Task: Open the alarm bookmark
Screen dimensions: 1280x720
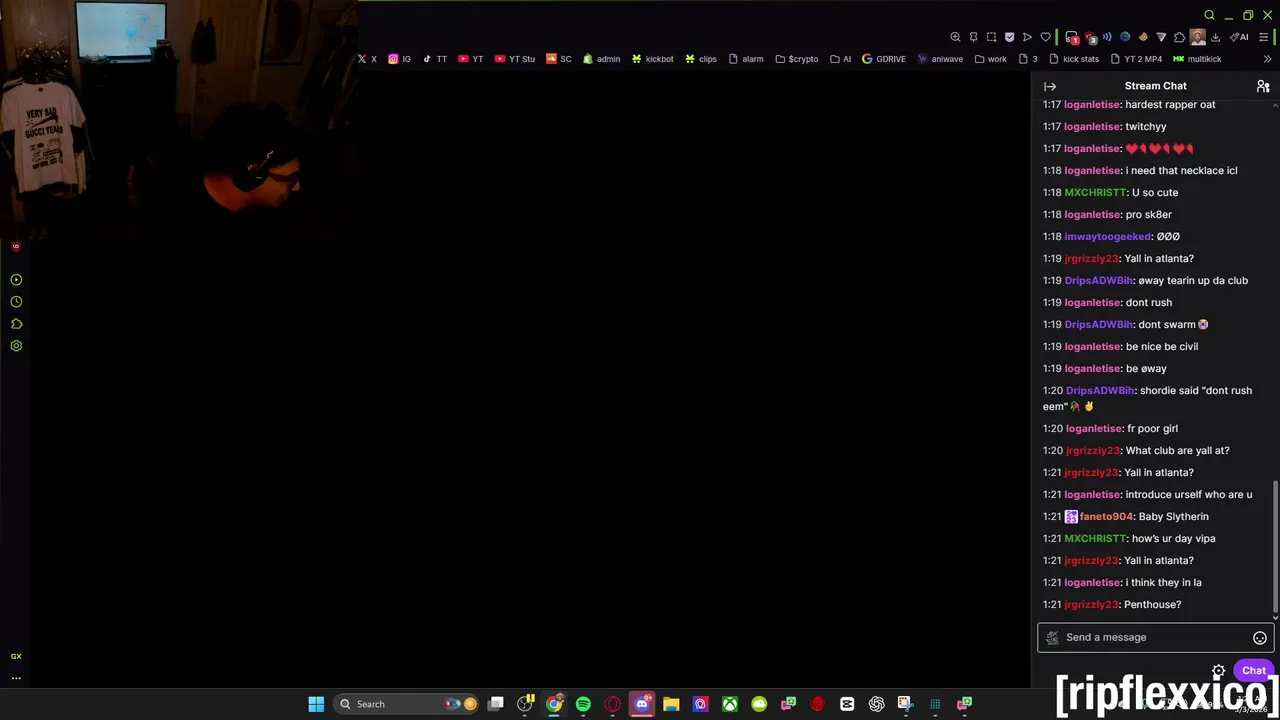Action: [746, 59]
